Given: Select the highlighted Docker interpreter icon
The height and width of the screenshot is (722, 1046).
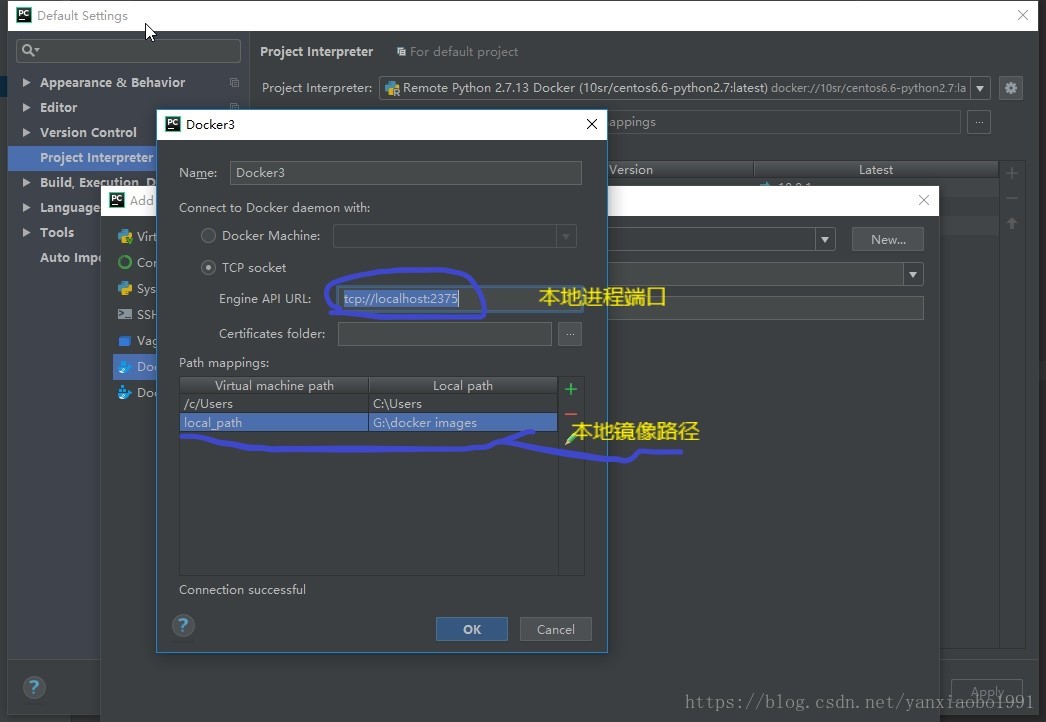Looking at the screenshot, I should coord(125,366).
